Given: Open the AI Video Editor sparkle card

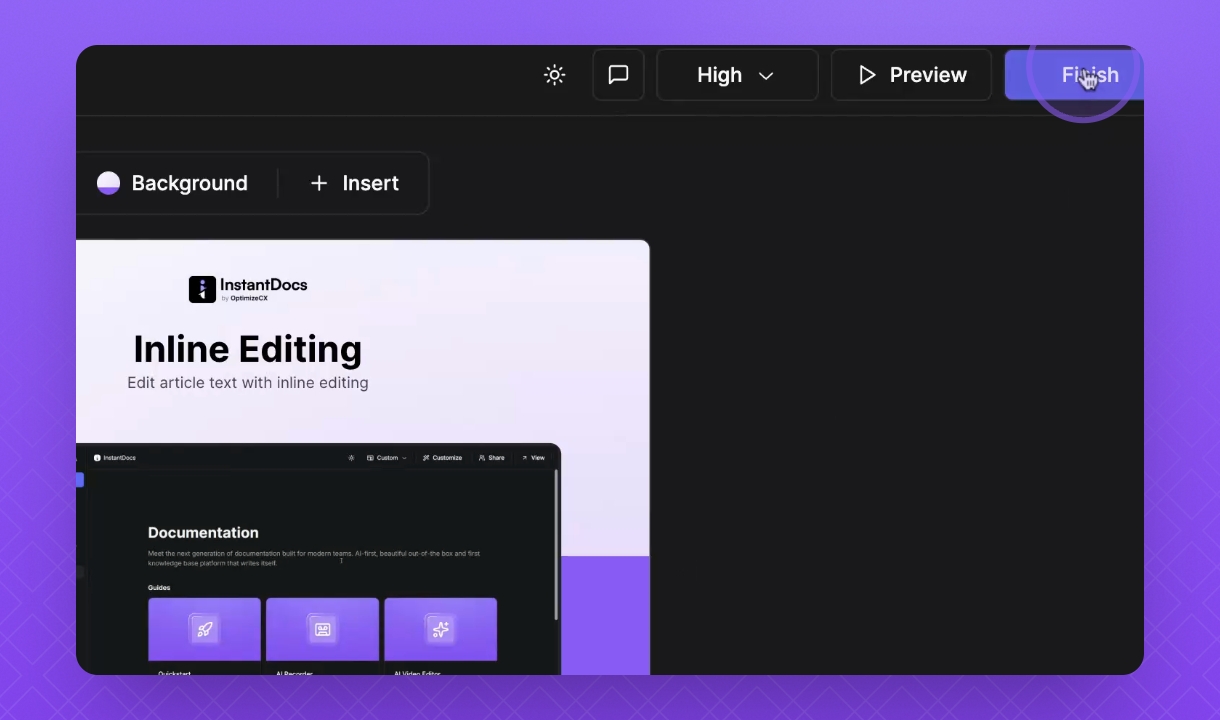Looking at the screenshot, I should [x=440, y=637].
